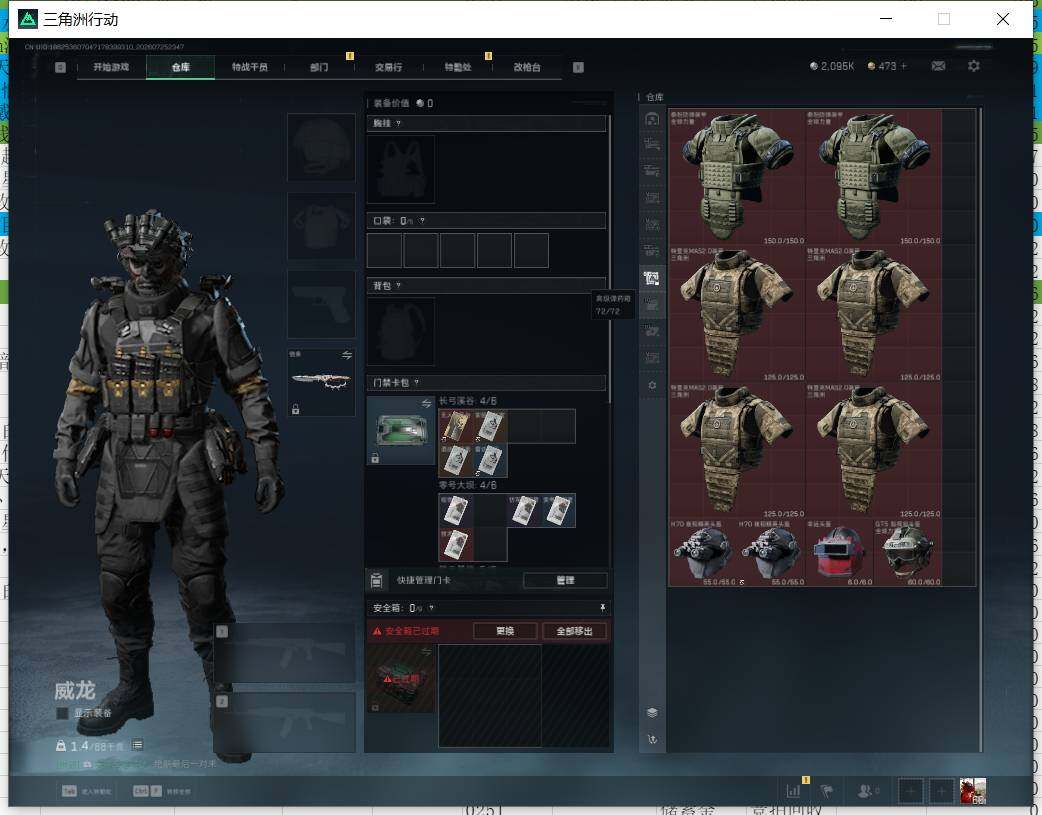Toggle the 显示装备 checkbox
The image size is (1042, 815).
coord(62,713)
